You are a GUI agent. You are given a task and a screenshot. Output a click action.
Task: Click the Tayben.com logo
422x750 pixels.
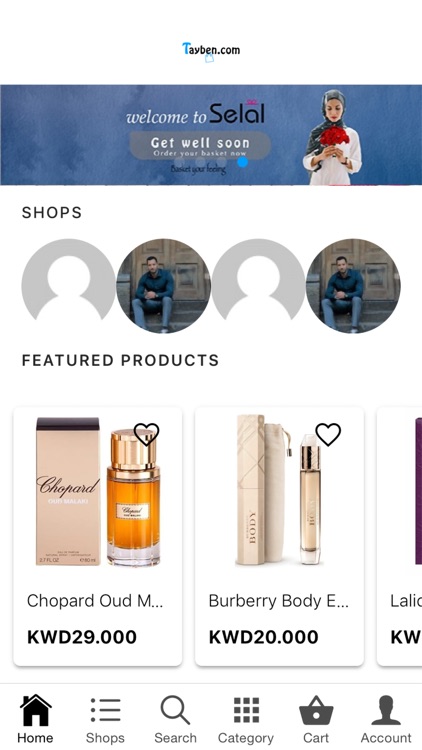pos(211,51)
